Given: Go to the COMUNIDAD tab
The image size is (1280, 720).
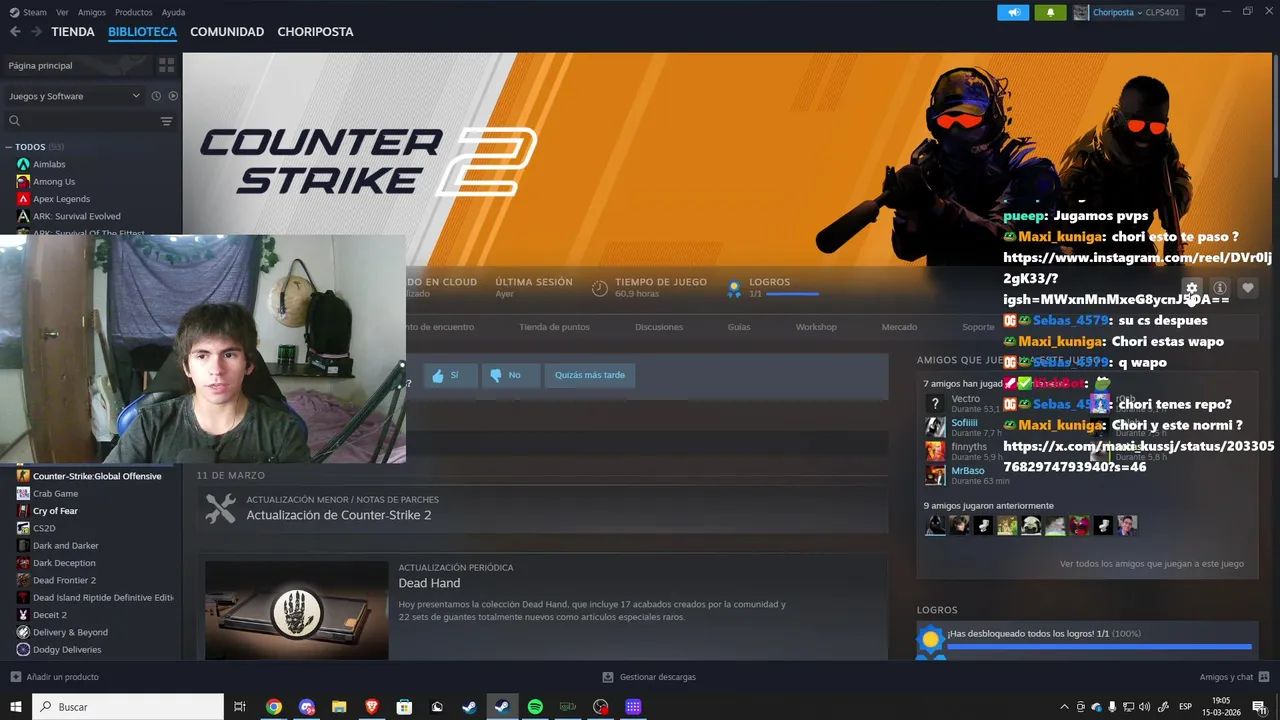Looking at the screenshot, I should click(227, 32).
